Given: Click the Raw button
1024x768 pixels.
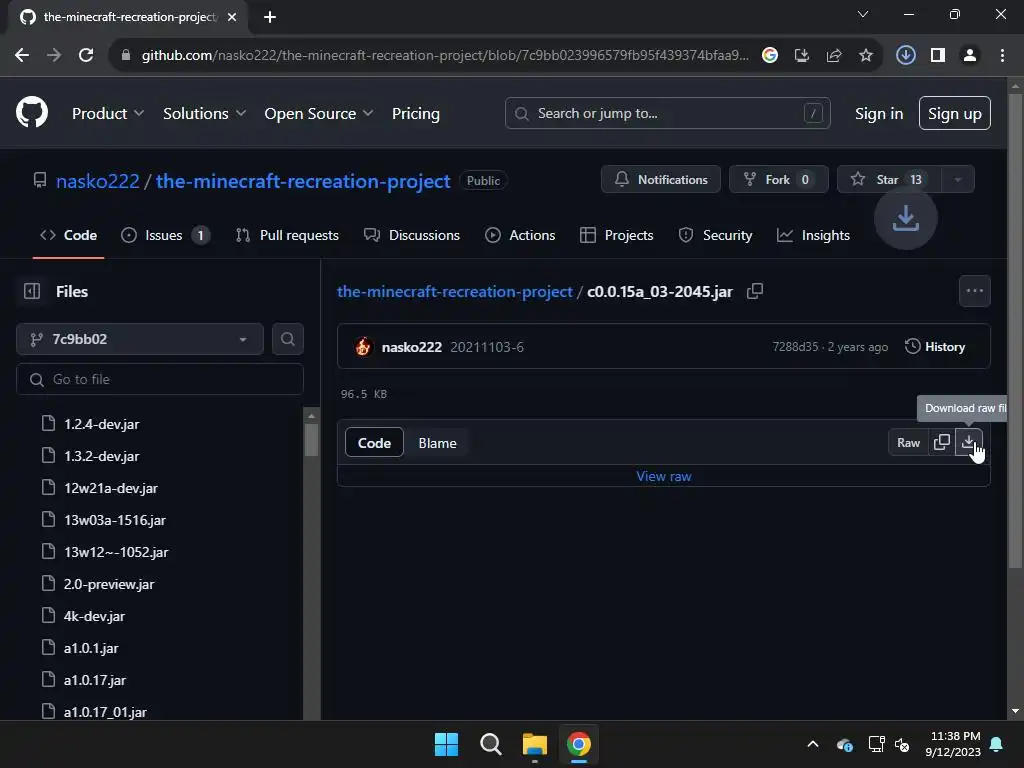Looking at the screenshot, I should [908, 442].
